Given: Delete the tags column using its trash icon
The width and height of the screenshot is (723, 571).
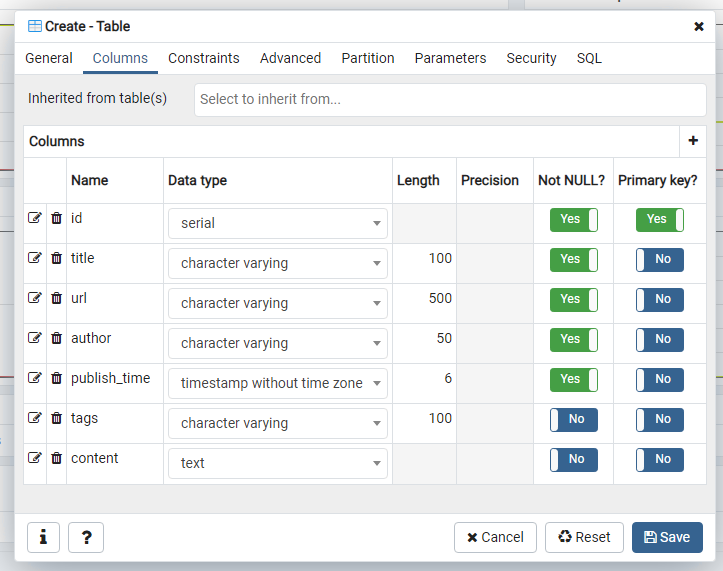Looking at the screenshot, I should tap(56, 418).
